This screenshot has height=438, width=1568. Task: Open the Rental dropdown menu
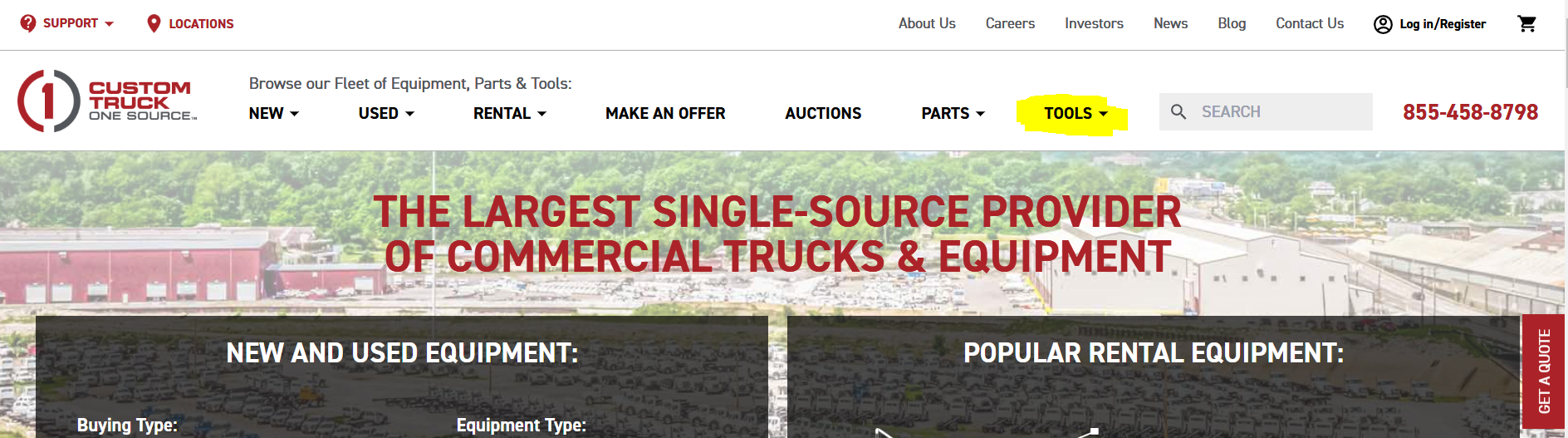pos(510,113)
